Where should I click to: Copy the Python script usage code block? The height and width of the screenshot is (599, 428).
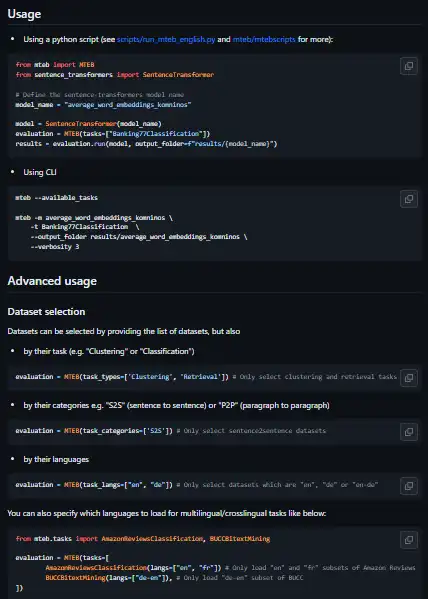tap(409, 66)
